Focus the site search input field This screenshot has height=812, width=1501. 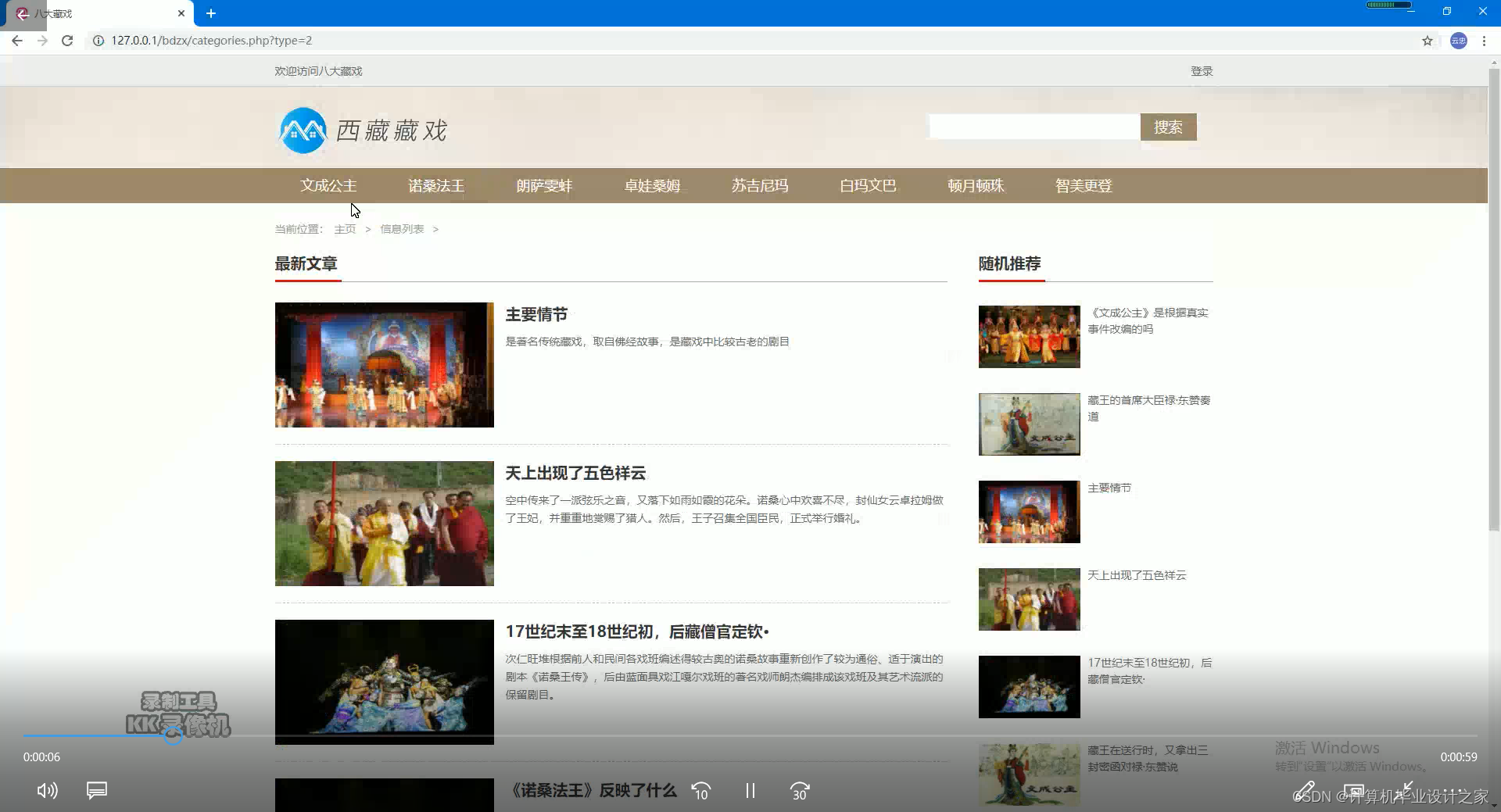pos(1034,127)
